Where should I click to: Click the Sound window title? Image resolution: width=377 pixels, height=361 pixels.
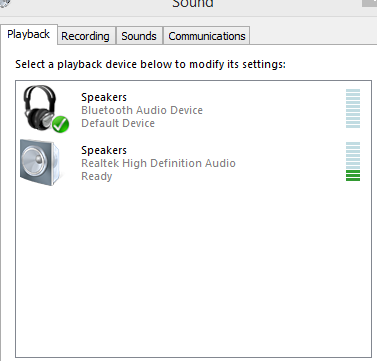coord(193,3)
